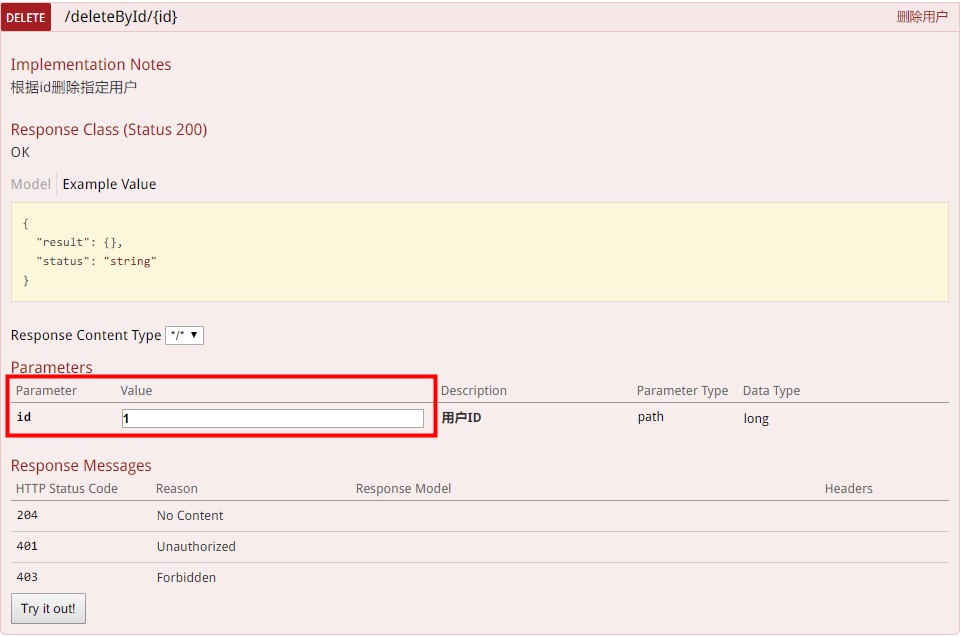Click the red DELETE method badge
The image size is (962, 637).
pyautogui.click(x=26, y=17)
